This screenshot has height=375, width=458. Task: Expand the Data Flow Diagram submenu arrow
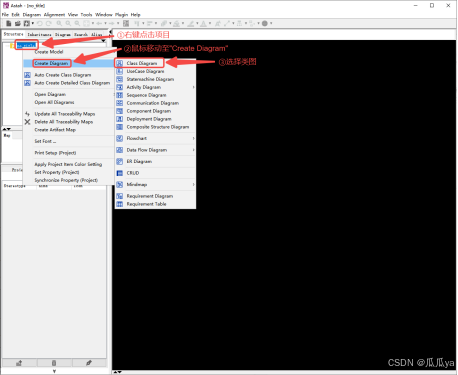coord(193,150)
